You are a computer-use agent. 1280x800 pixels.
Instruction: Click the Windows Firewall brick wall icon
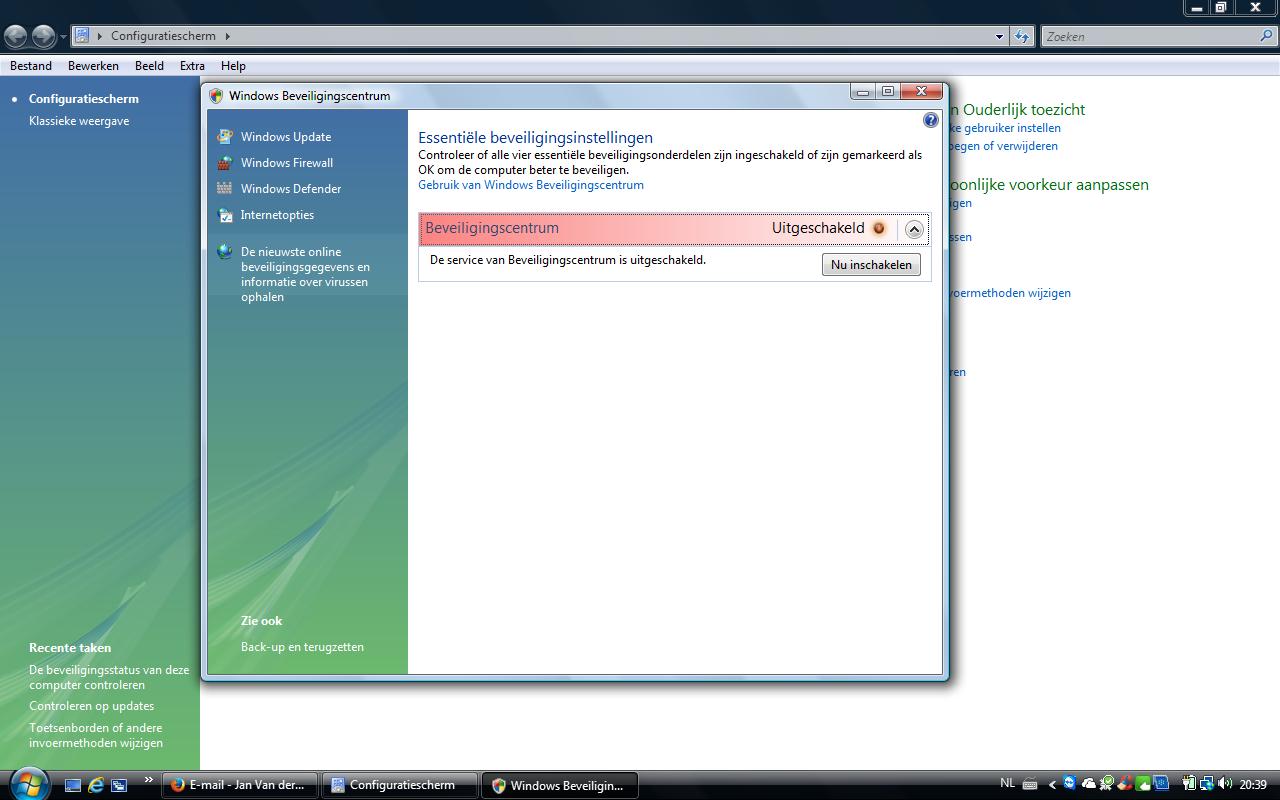(224, 163)
